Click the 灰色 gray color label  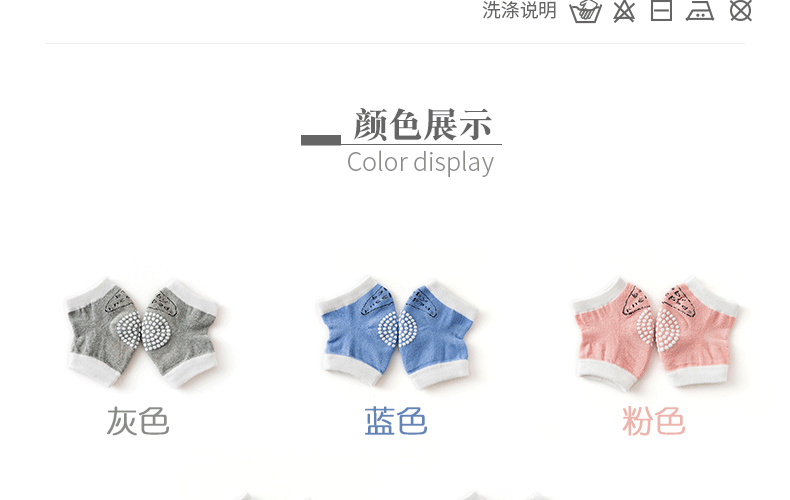(x=138, y=421)
